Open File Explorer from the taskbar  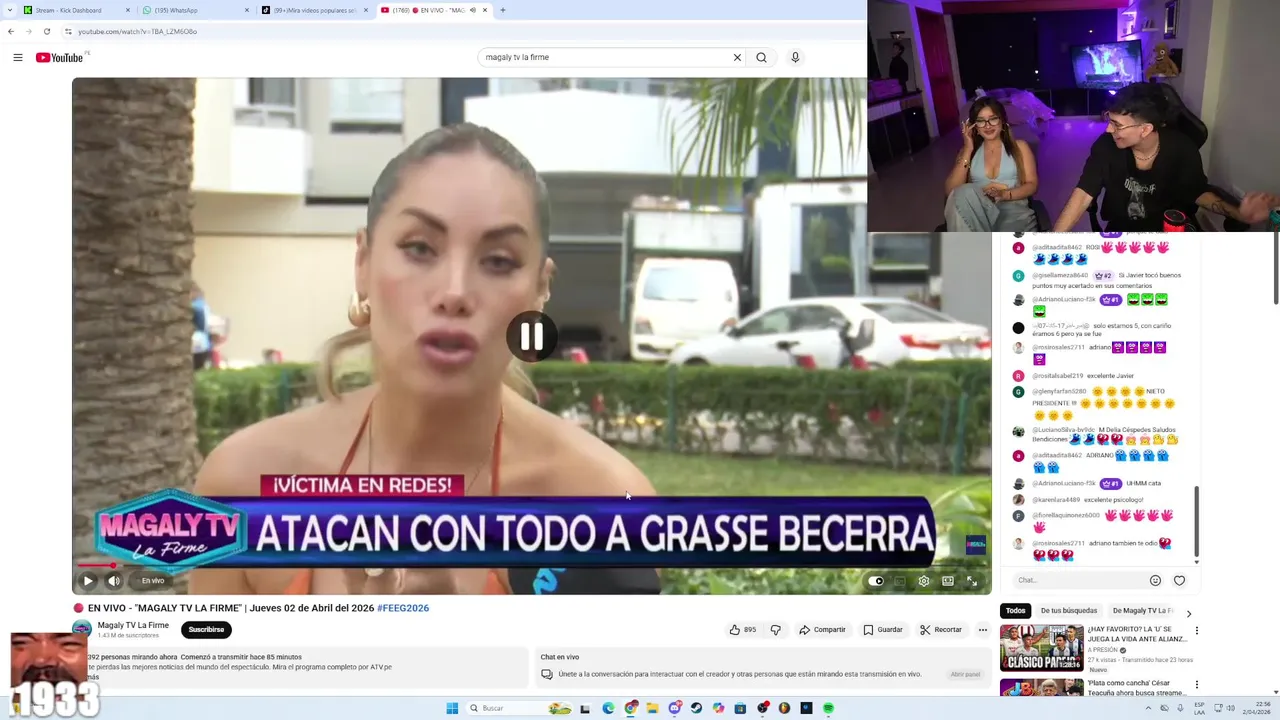652,708
